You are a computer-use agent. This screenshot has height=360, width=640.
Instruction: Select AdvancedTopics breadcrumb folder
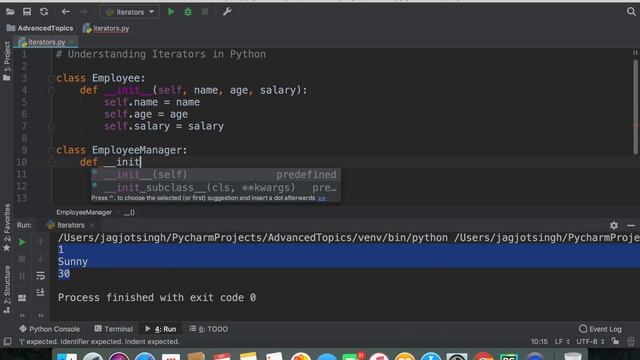tap(40, 28)
